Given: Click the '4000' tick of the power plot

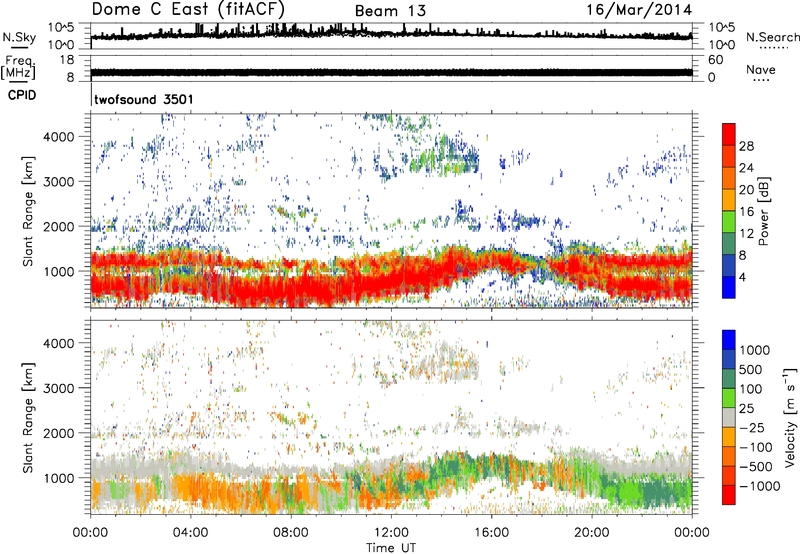Looking at the screenshot, I should pos(58,137).
